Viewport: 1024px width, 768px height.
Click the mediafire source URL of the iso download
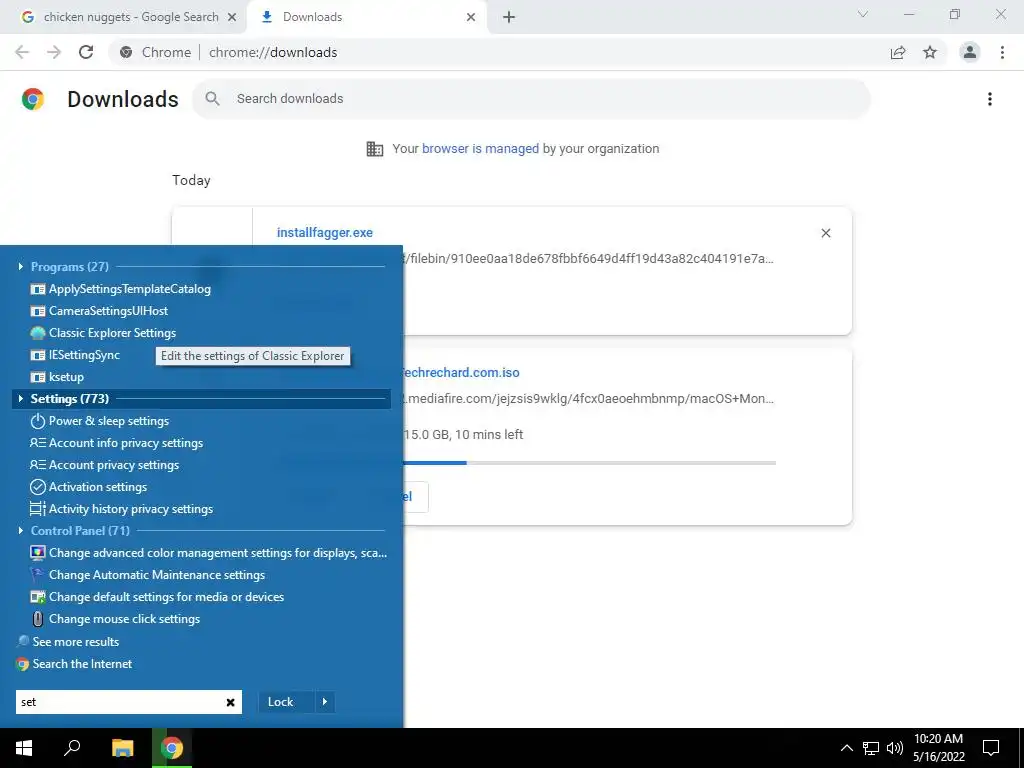(588, 398)
